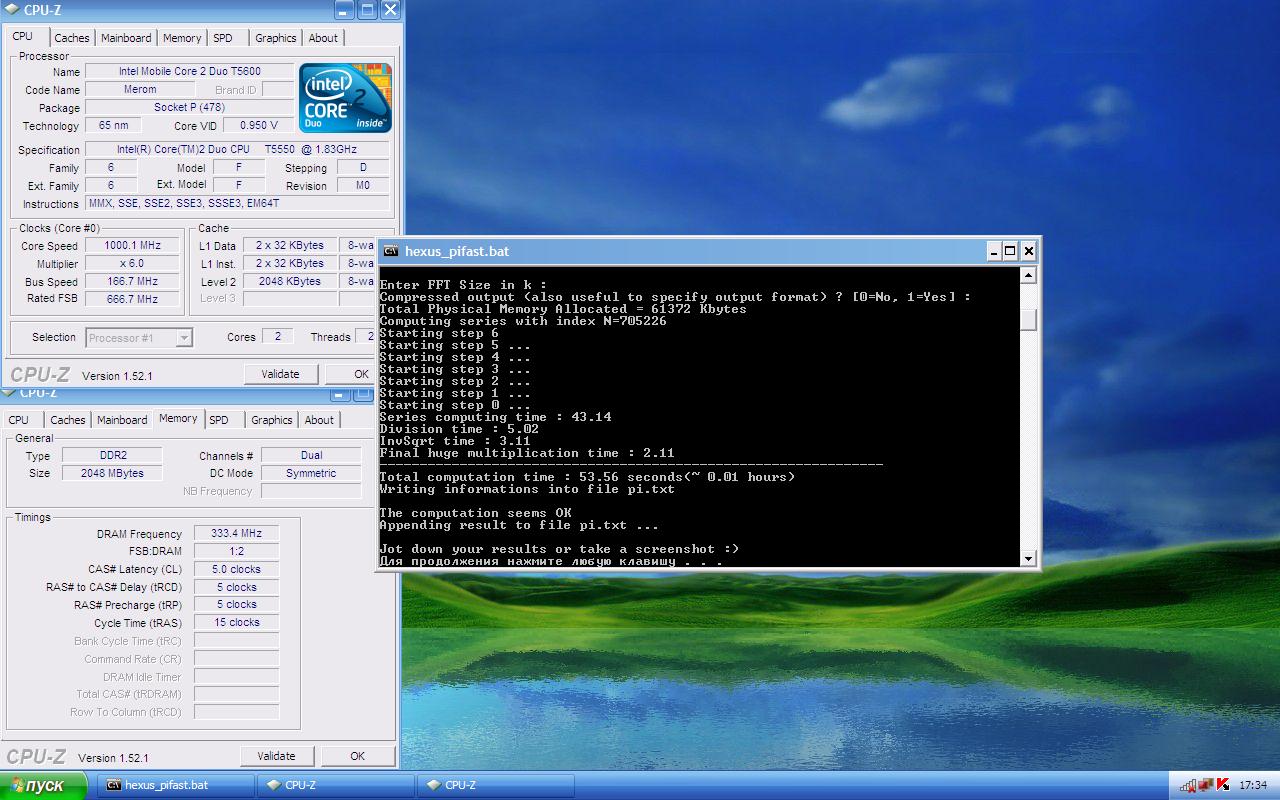Click Validate in the lower CPU-Z window
The width and height of the screenshot is (1280, 800).
[x=276, y=756]
